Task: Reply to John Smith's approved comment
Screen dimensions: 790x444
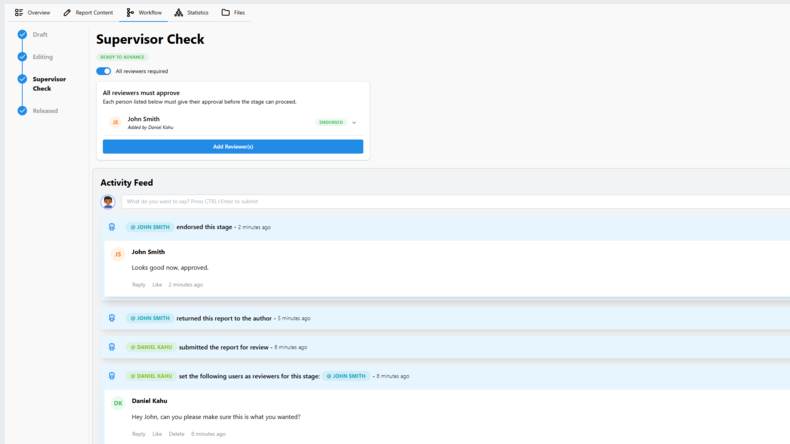Action: point(139,285)
